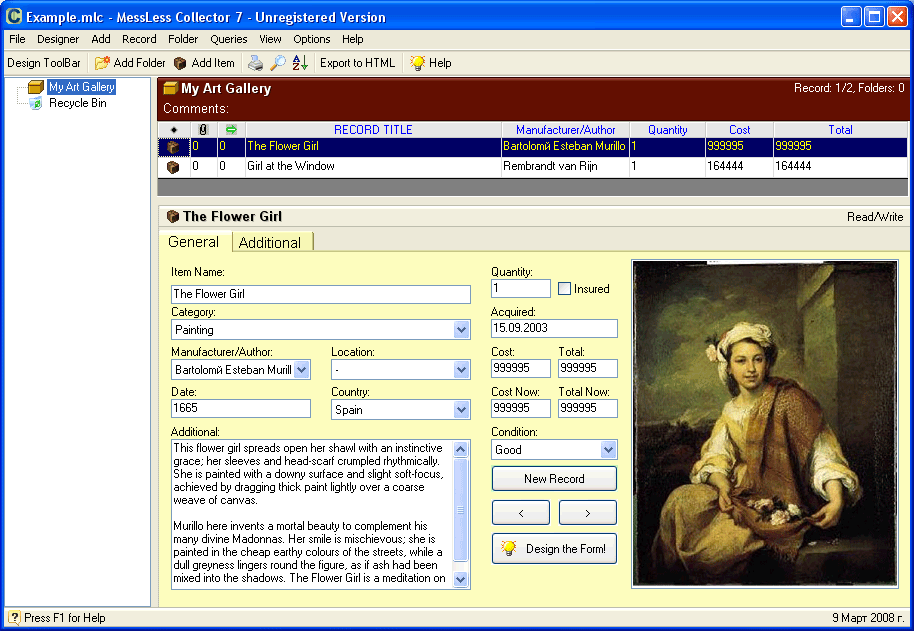Open the Queries menu

(228, 39)
